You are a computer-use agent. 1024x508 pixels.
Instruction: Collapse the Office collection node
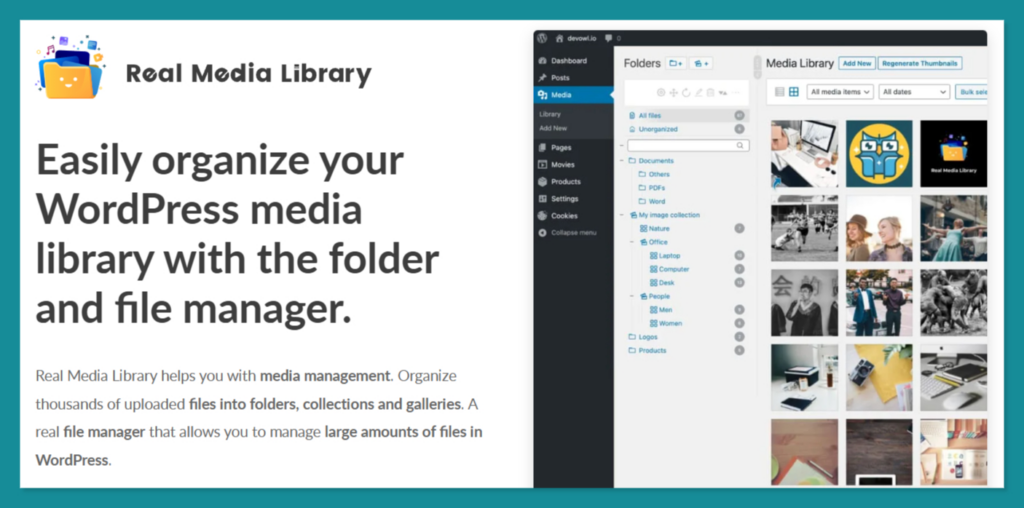click(x=632, y=242)
